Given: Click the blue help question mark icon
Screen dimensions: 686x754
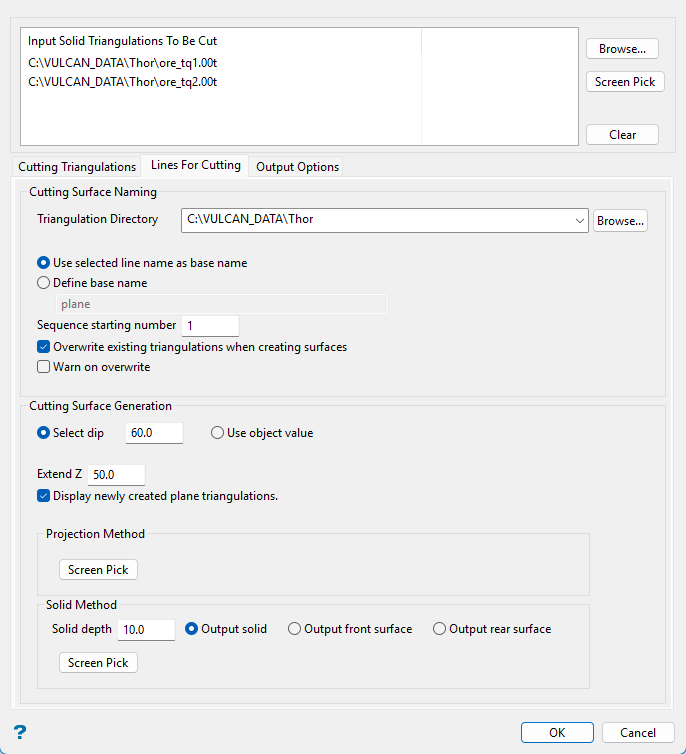Looking at the screenshot, I should coord(19,733).
